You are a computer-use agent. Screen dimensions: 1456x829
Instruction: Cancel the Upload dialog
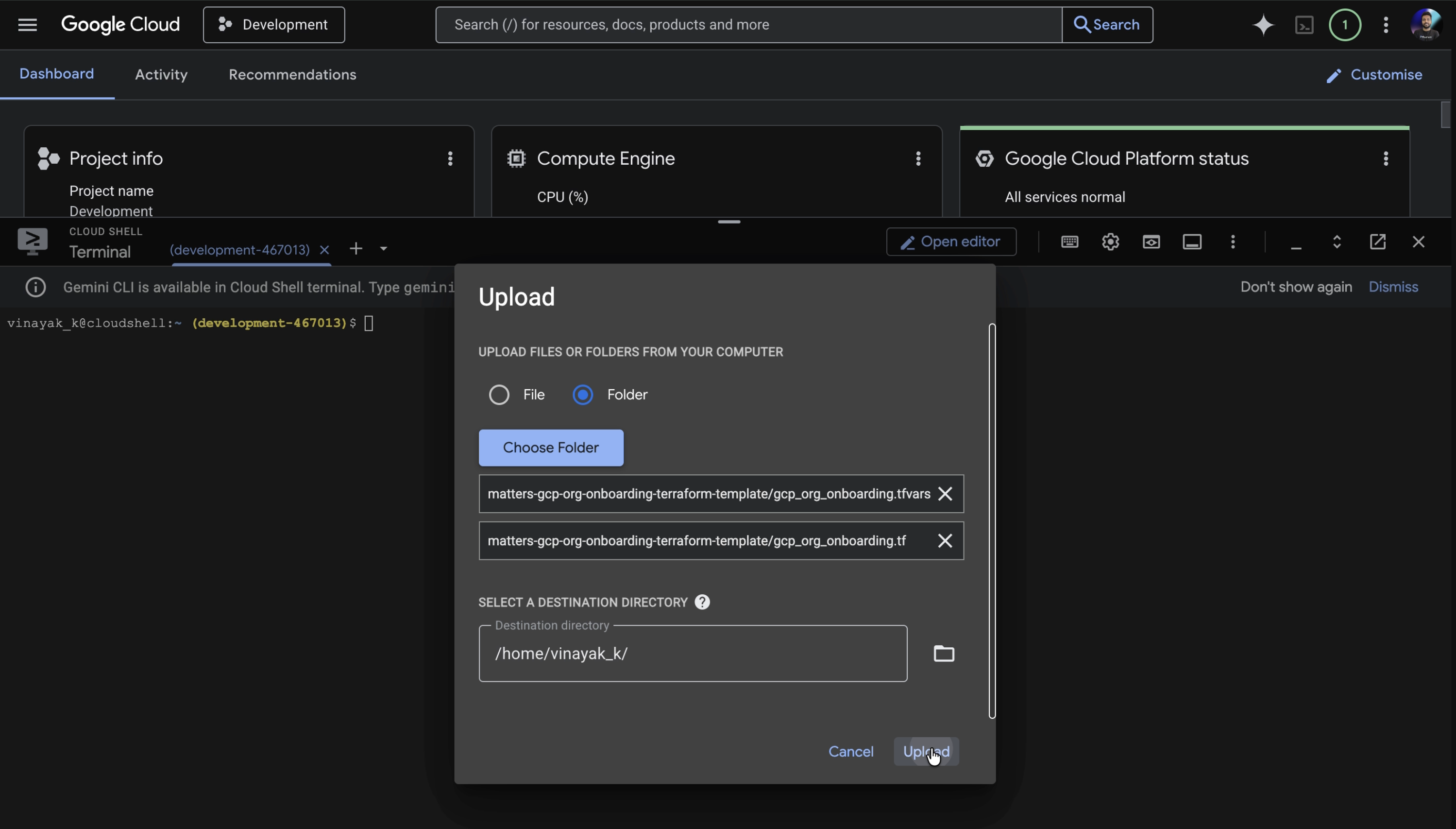pos(850,752)
